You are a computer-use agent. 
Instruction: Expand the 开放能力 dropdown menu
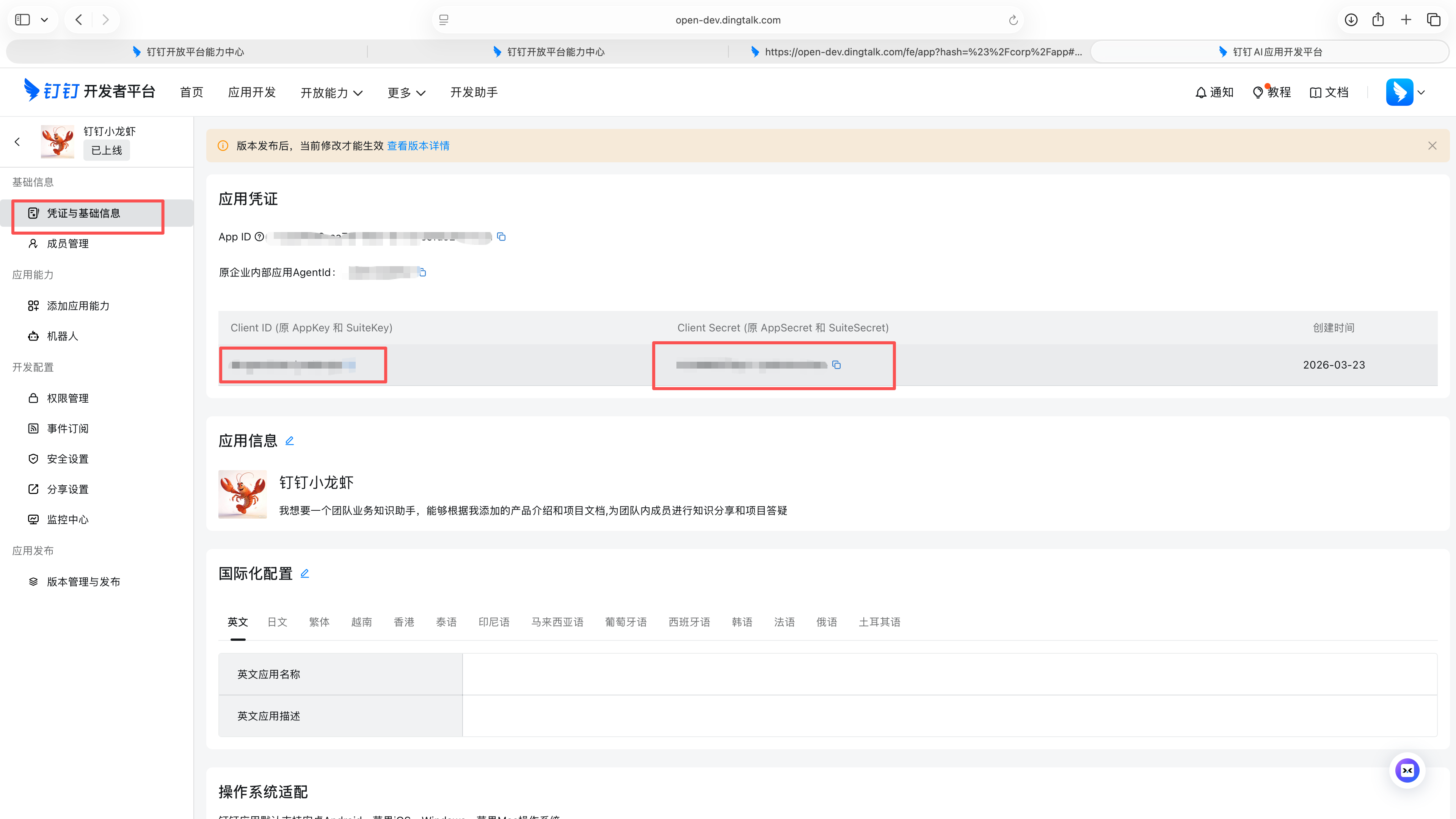pos(331,92)
